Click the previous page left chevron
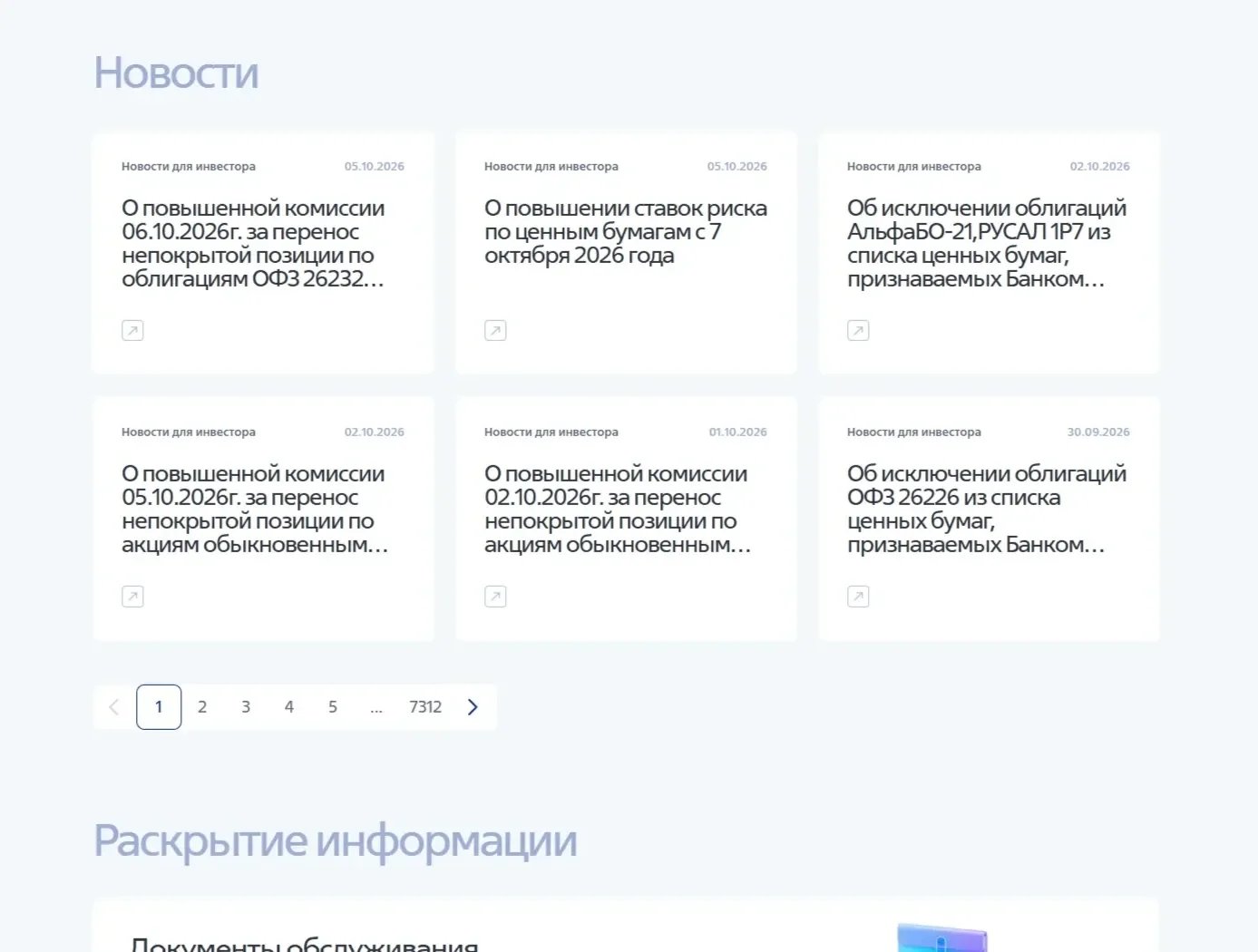Screen dimensions: 1258x952 pyautogui.click(x=114, y=707)
